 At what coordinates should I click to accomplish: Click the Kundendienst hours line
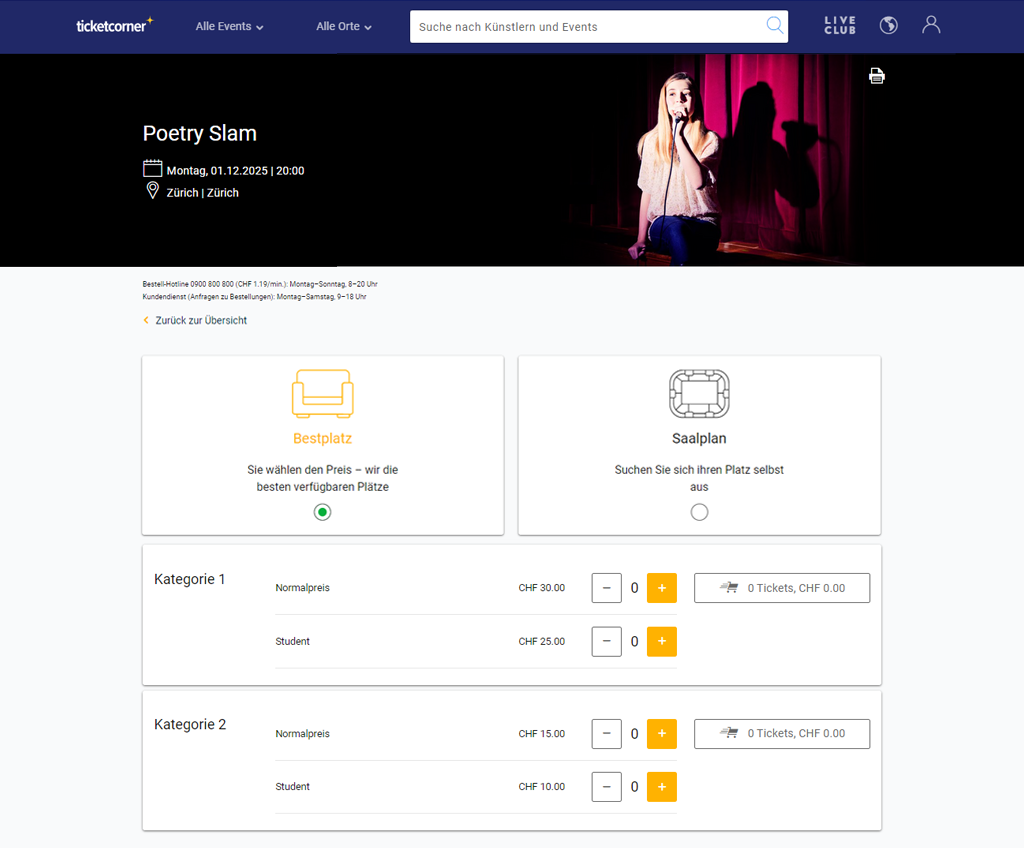(x=255, y=297)
